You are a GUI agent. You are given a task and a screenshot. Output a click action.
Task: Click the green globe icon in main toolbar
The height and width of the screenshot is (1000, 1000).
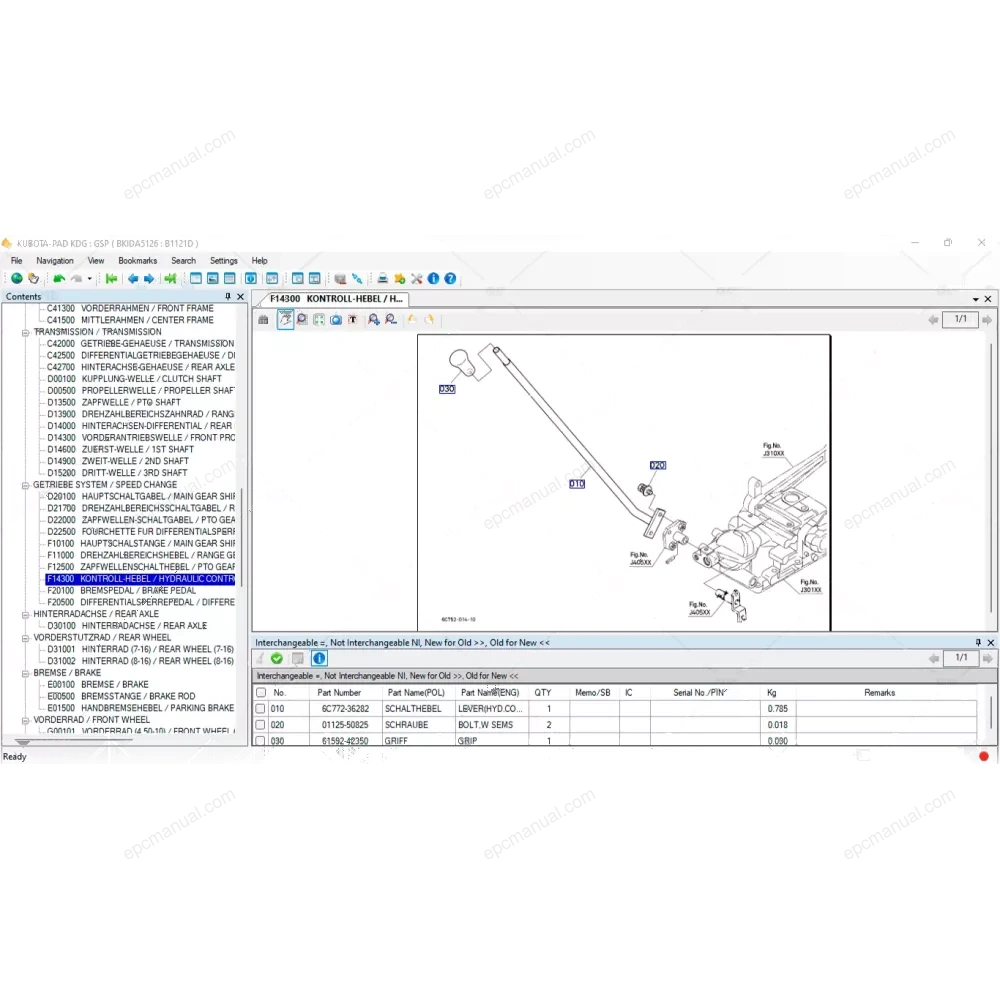coord(17,279)
